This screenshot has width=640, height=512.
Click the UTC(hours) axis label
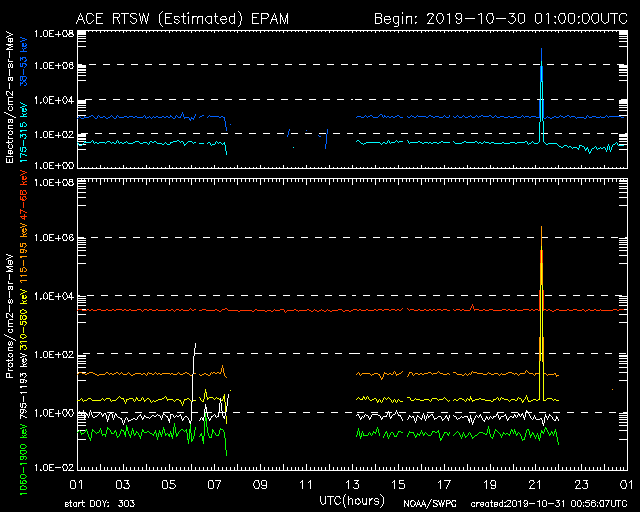[353, 497]
